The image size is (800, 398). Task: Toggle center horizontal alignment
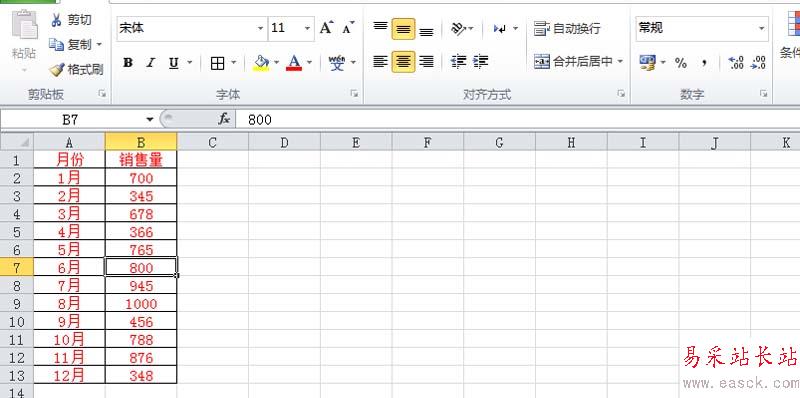[403, 62]
